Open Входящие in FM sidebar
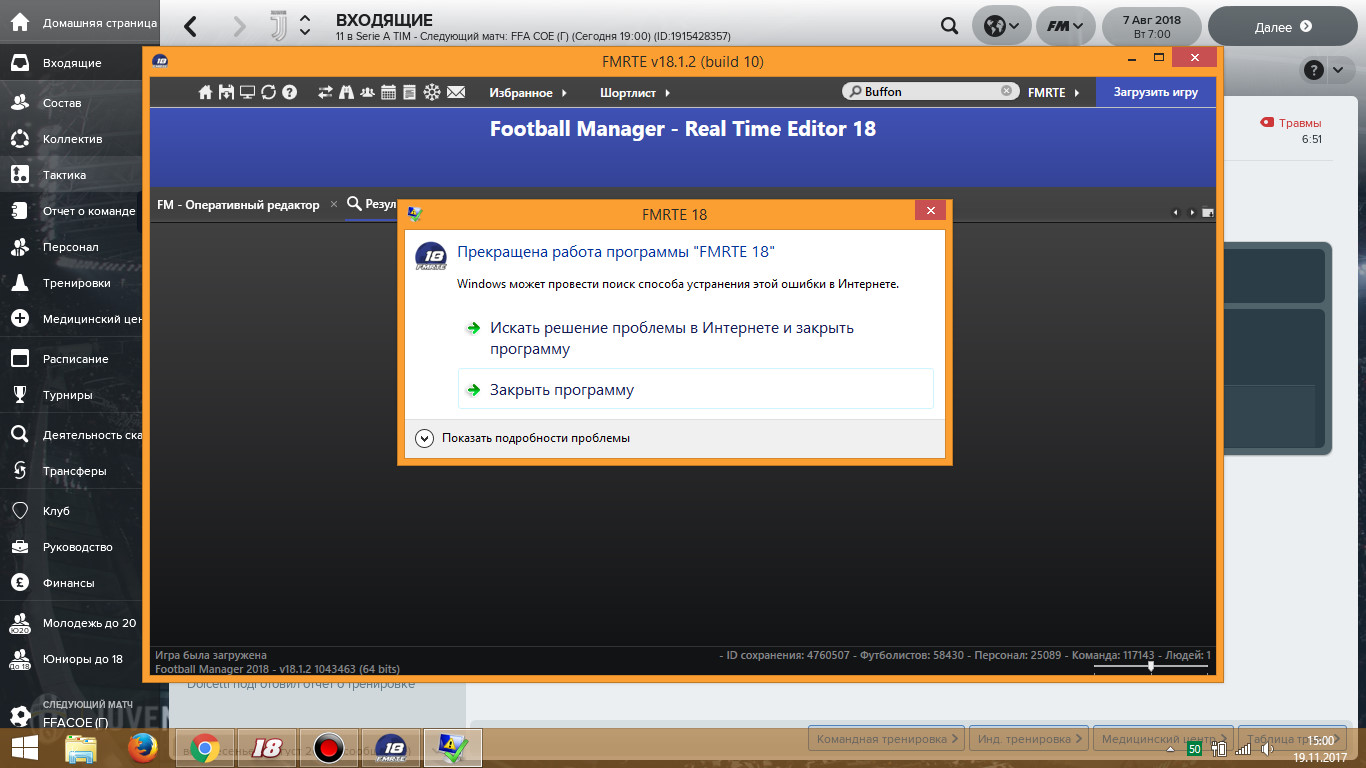Viewport: 1366px width, 768px height. pyautogui.click(x=71, y=63)
